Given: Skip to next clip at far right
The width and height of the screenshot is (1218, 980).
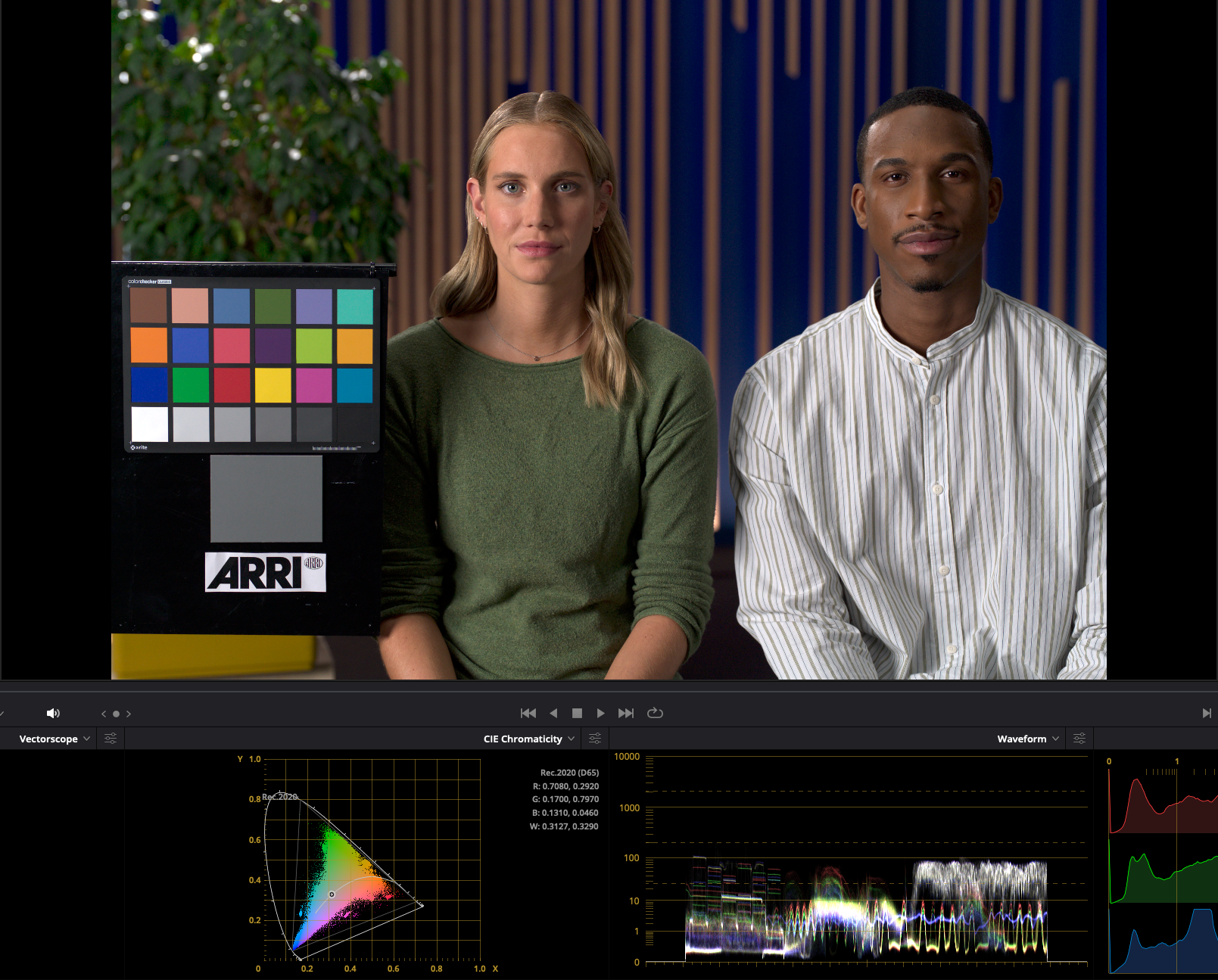Looking at the screenshot, I should pos(1207,714).
